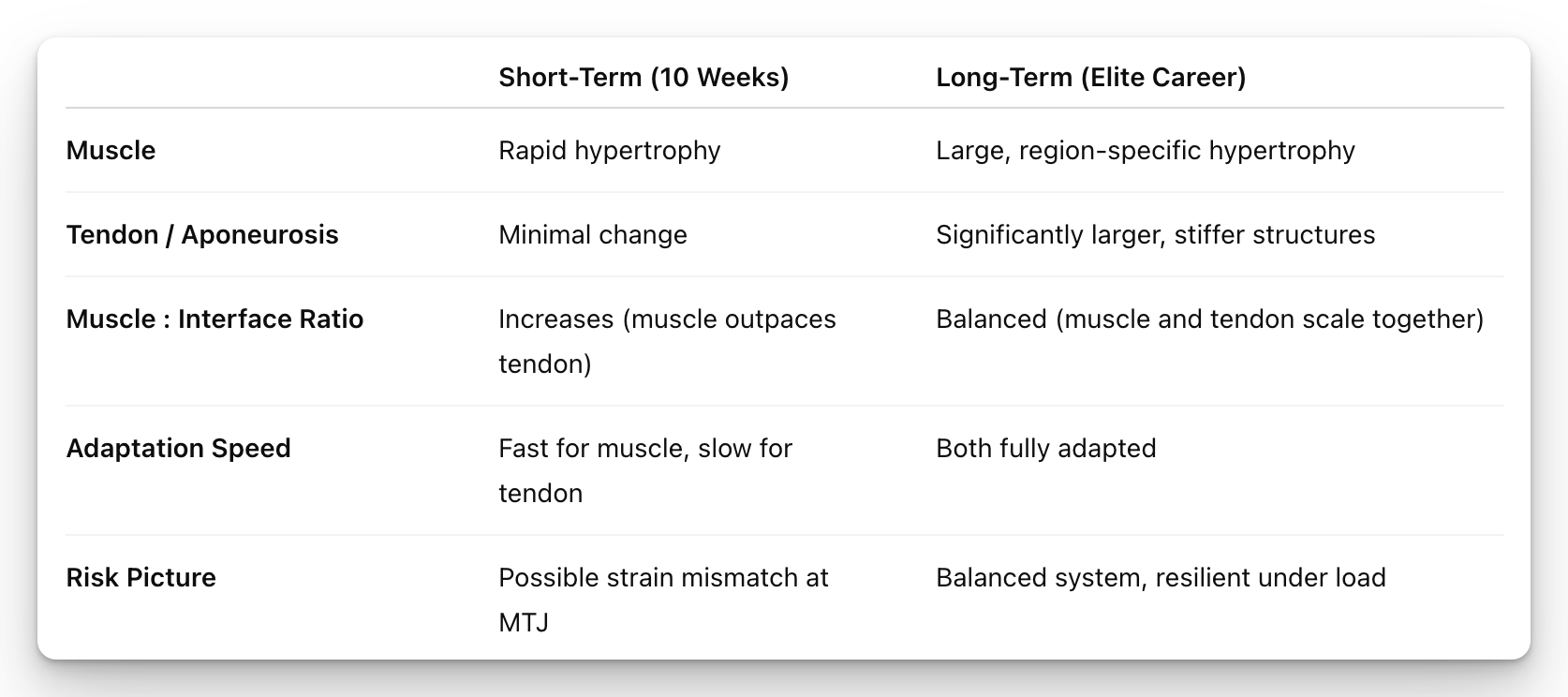Select the 'Muscle' row label

pos(111,150)
